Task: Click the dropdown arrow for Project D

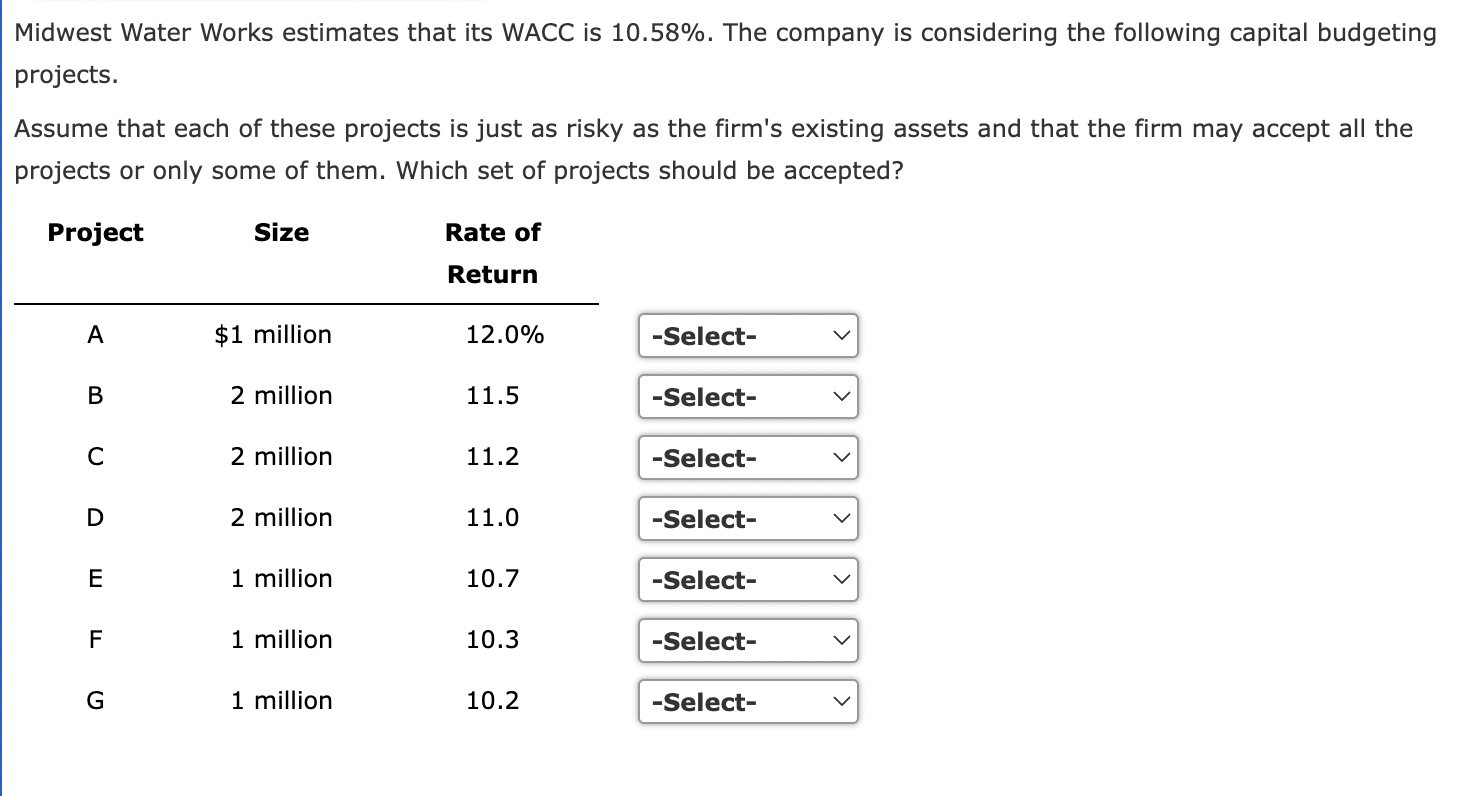Action: (x=843, y=518)
